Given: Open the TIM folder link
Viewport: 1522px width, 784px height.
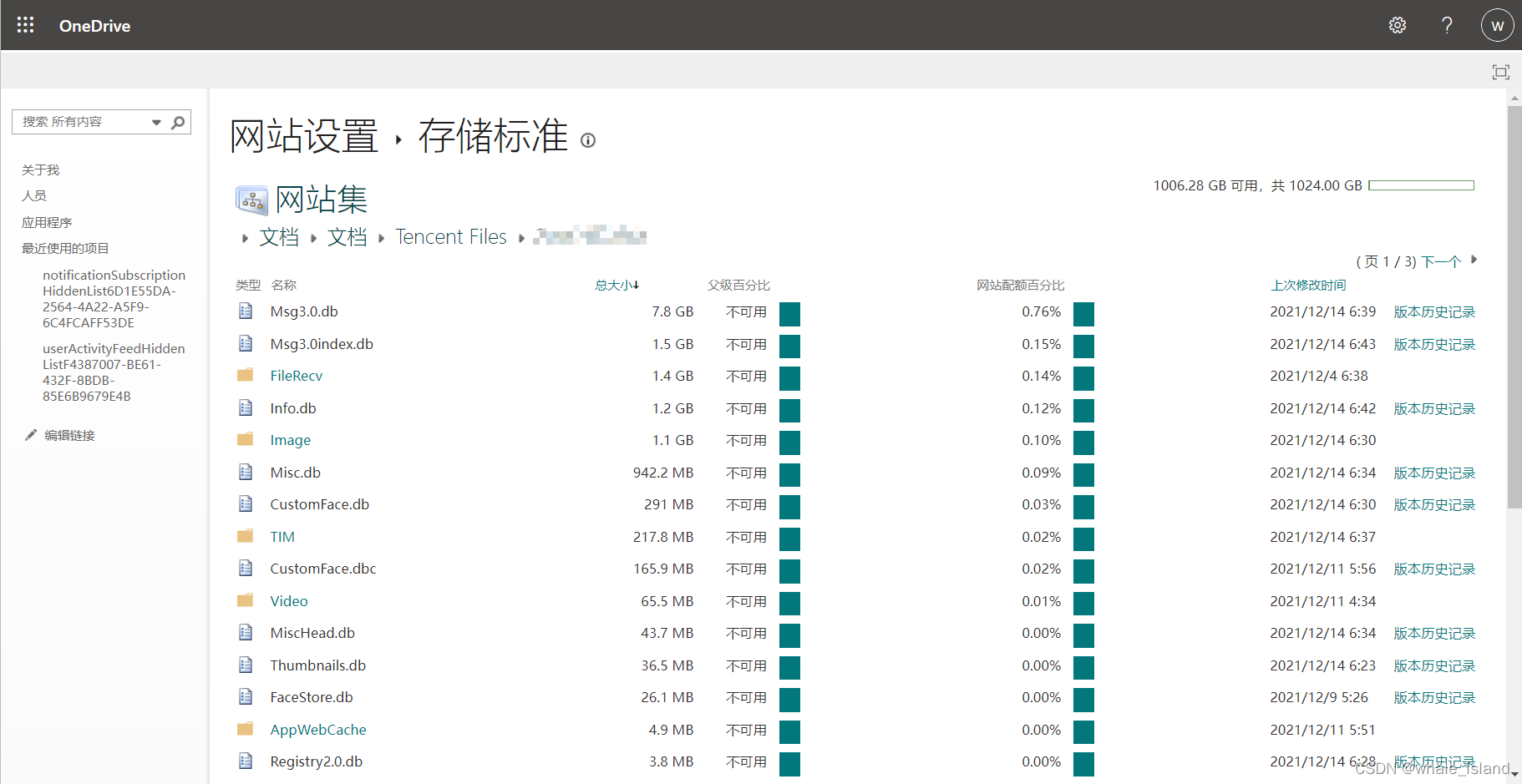Looking at the screenshot, I should (282, 537).
